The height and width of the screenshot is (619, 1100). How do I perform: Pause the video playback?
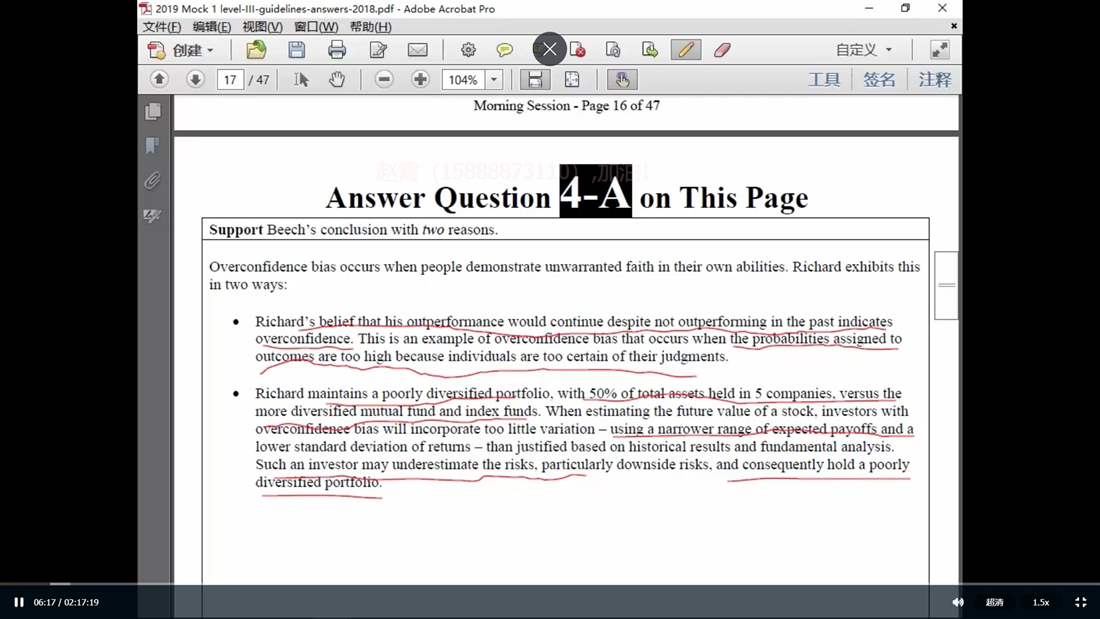click(x=19, y=602)
